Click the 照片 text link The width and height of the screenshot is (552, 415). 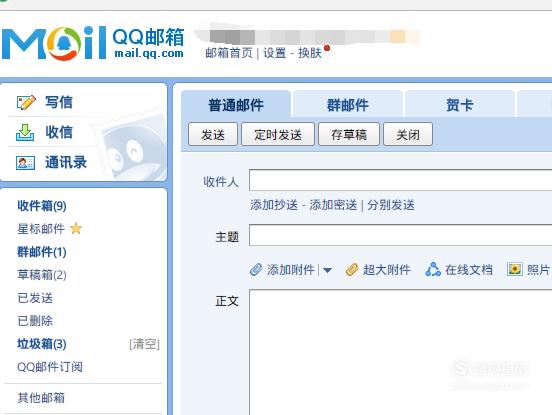point(538,270)
